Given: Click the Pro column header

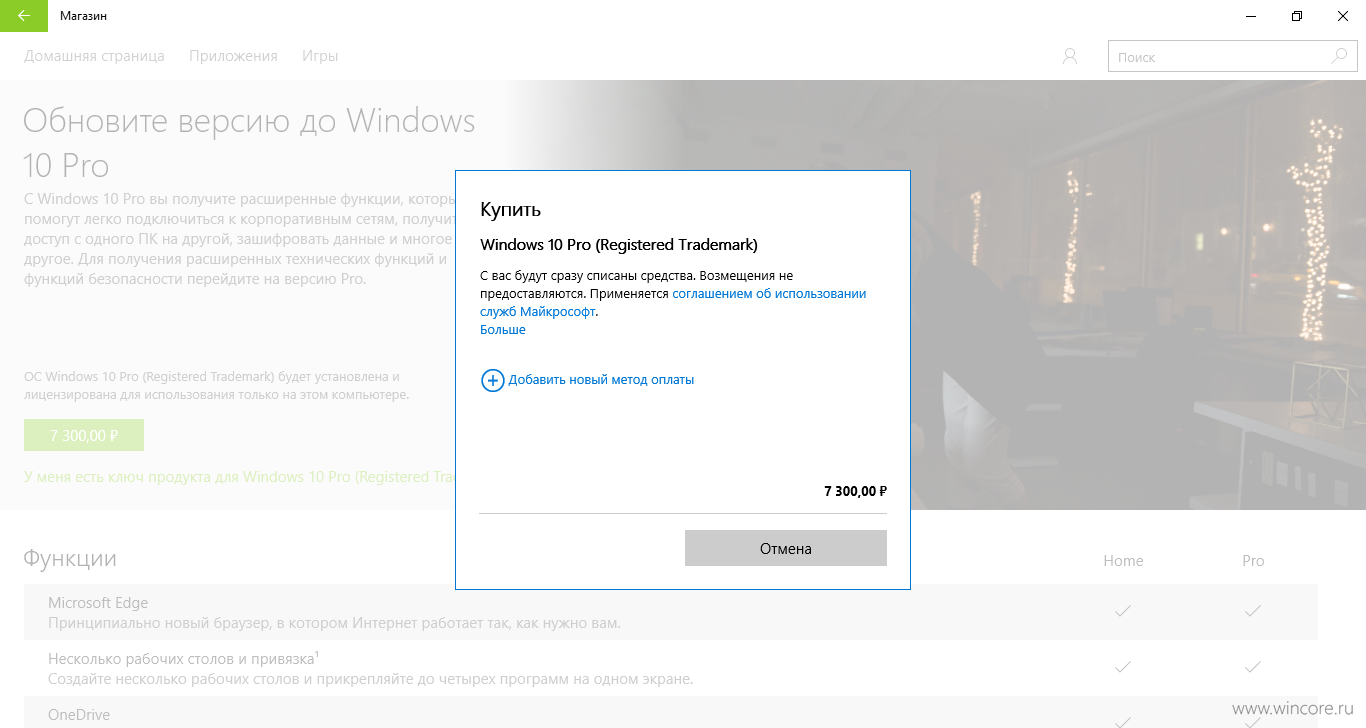Looking at the screenshot, I should point(1253,561).
